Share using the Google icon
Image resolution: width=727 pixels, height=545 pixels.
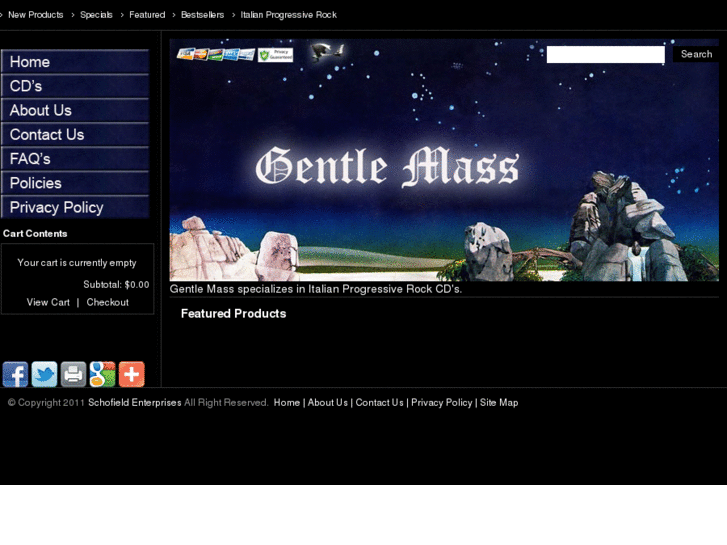pos(102,374)
